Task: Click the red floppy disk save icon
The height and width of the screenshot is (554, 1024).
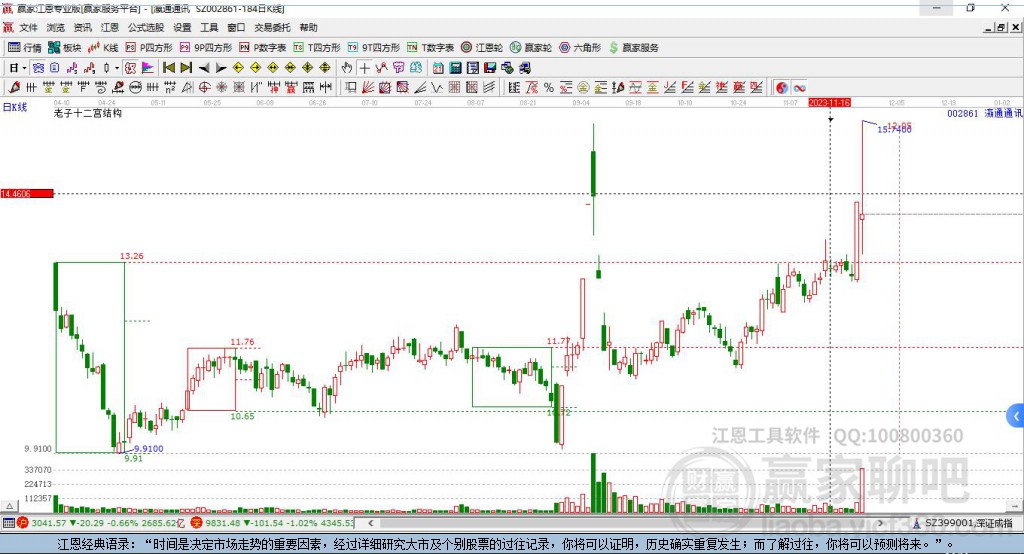Action: click(x=490, y=68)
